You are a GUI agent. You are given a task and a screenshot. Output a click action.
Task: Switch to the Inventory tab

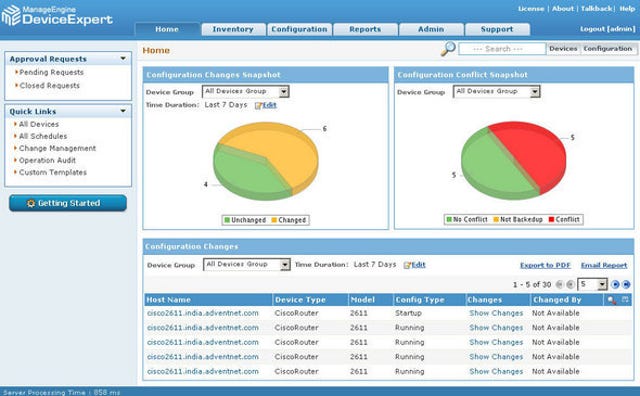pyautogui.click(x=233, y=29)
